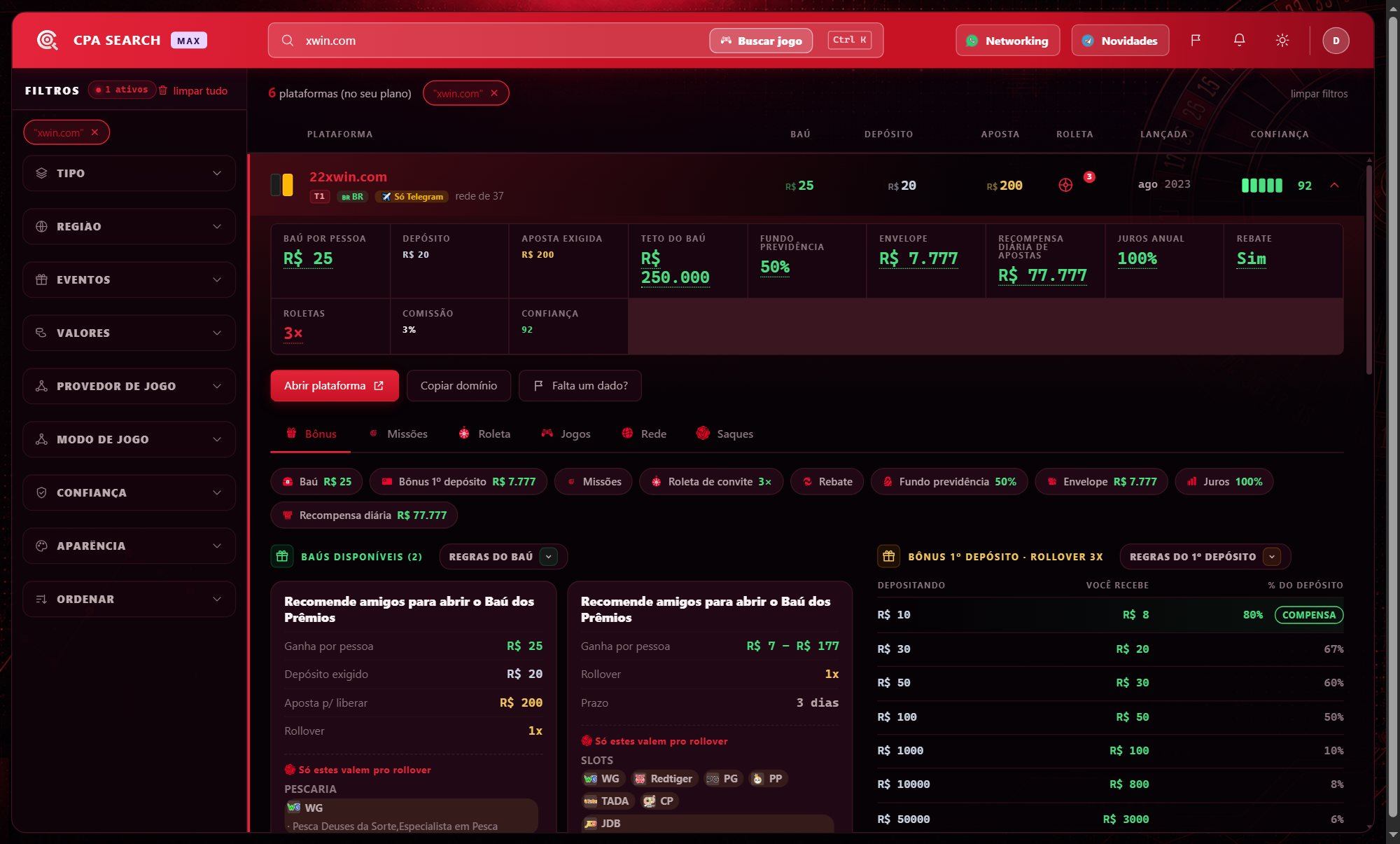1400x844 pixels.
Task: Switch to the Jogos tab
Action: pos(566,434)
